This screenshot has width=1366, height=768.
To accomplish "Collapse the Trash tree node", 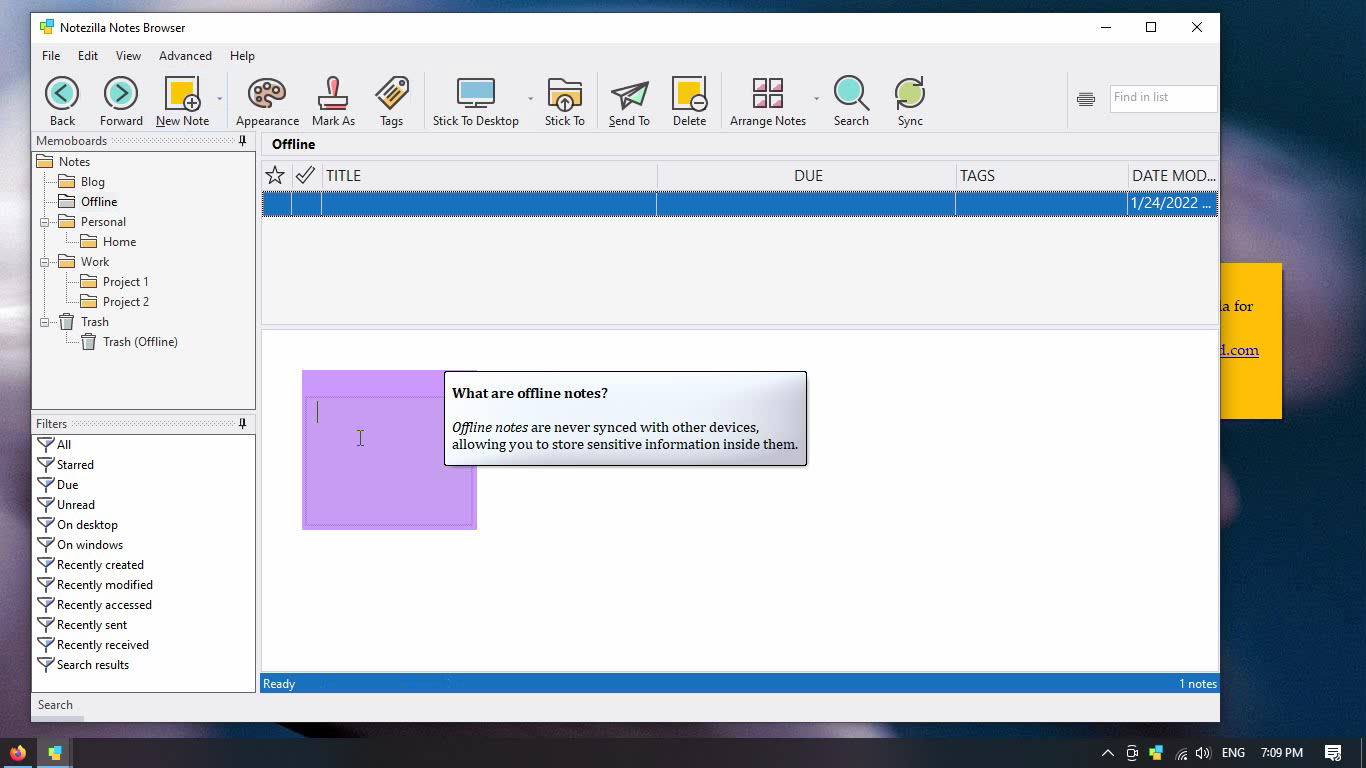I will click(45, 322).
